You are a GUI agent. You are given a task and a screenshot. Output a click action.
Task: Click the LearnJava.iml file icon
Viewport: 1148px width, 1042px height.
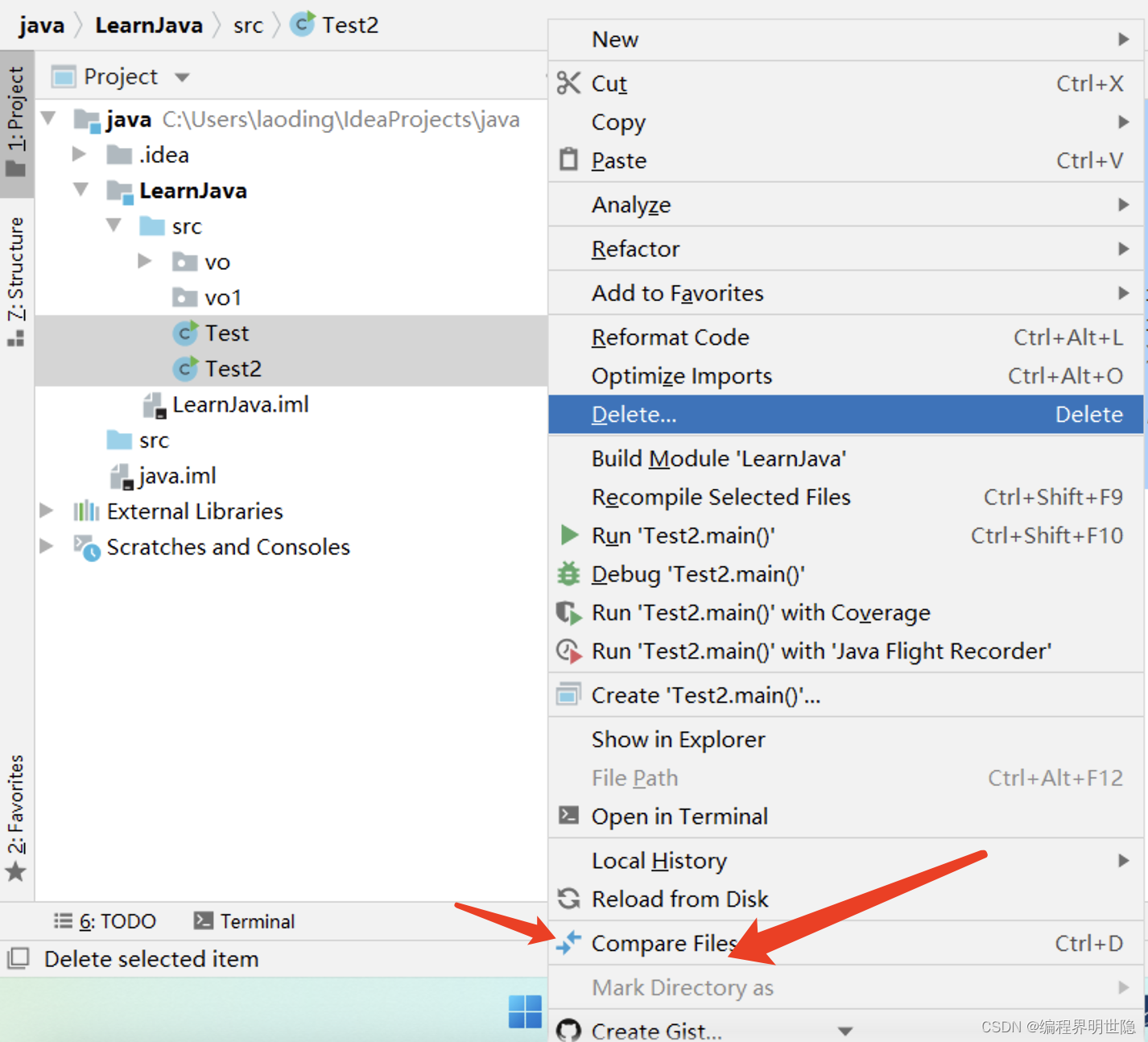155,404
